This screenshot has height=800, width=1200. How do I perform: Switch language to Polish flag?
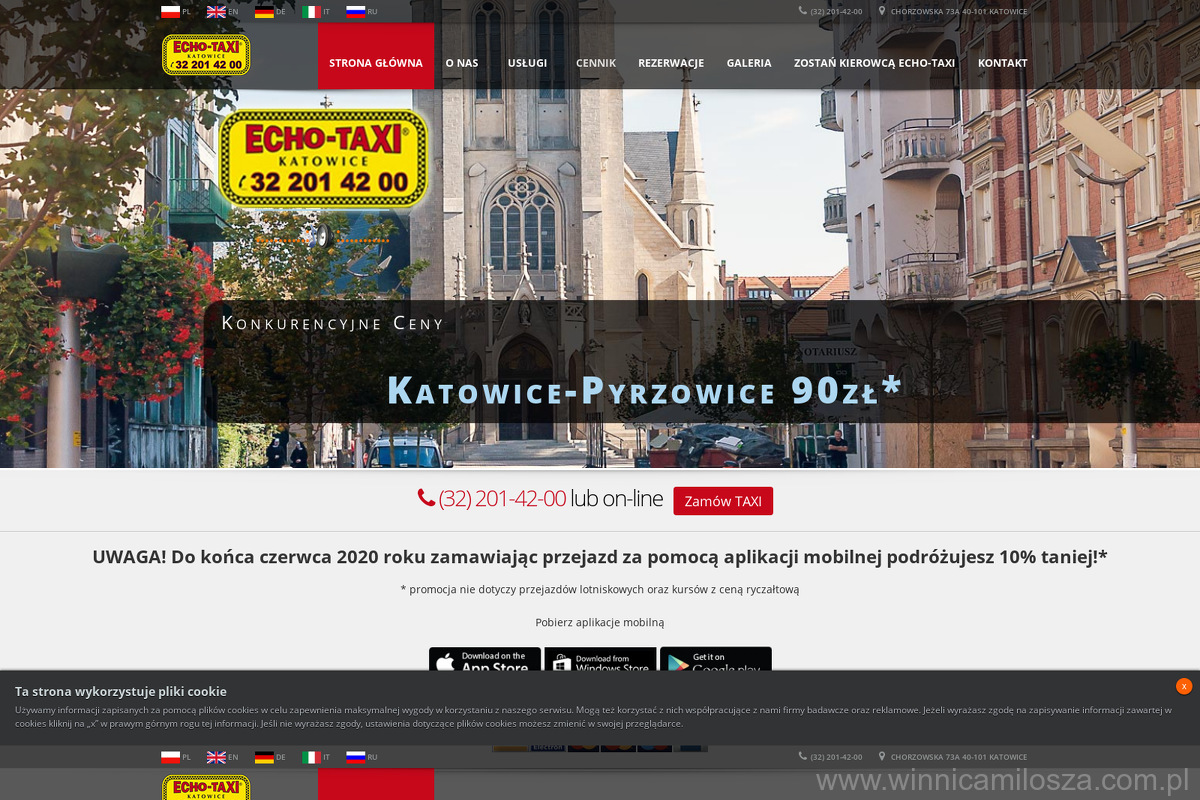[x=170, y=12]
